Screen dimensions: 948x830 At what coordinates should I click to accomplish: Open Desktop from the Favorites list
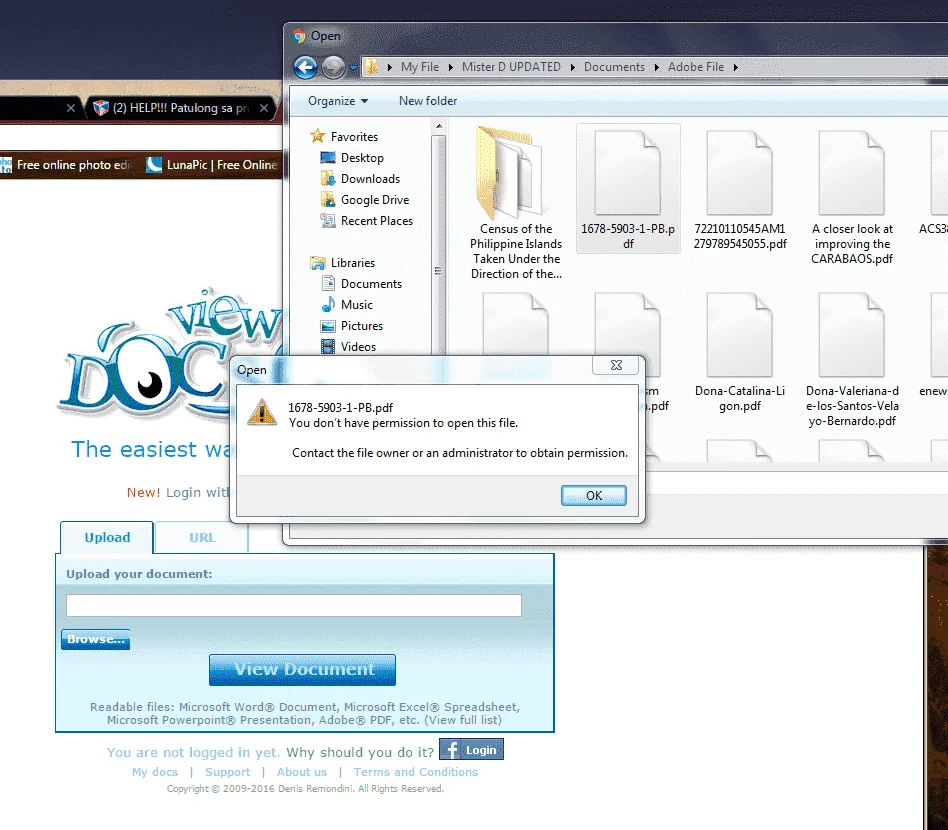point(362,158)
